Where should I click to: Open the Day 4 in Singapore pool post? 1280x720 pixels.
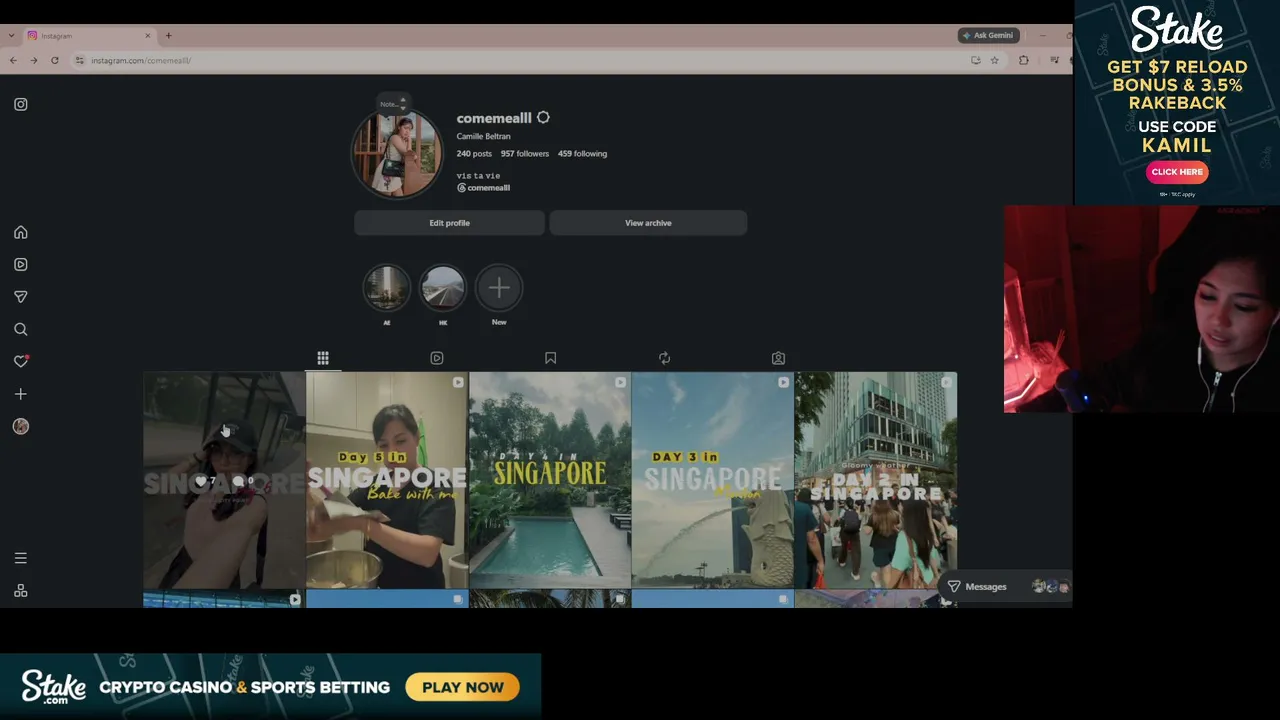point(550,481)
